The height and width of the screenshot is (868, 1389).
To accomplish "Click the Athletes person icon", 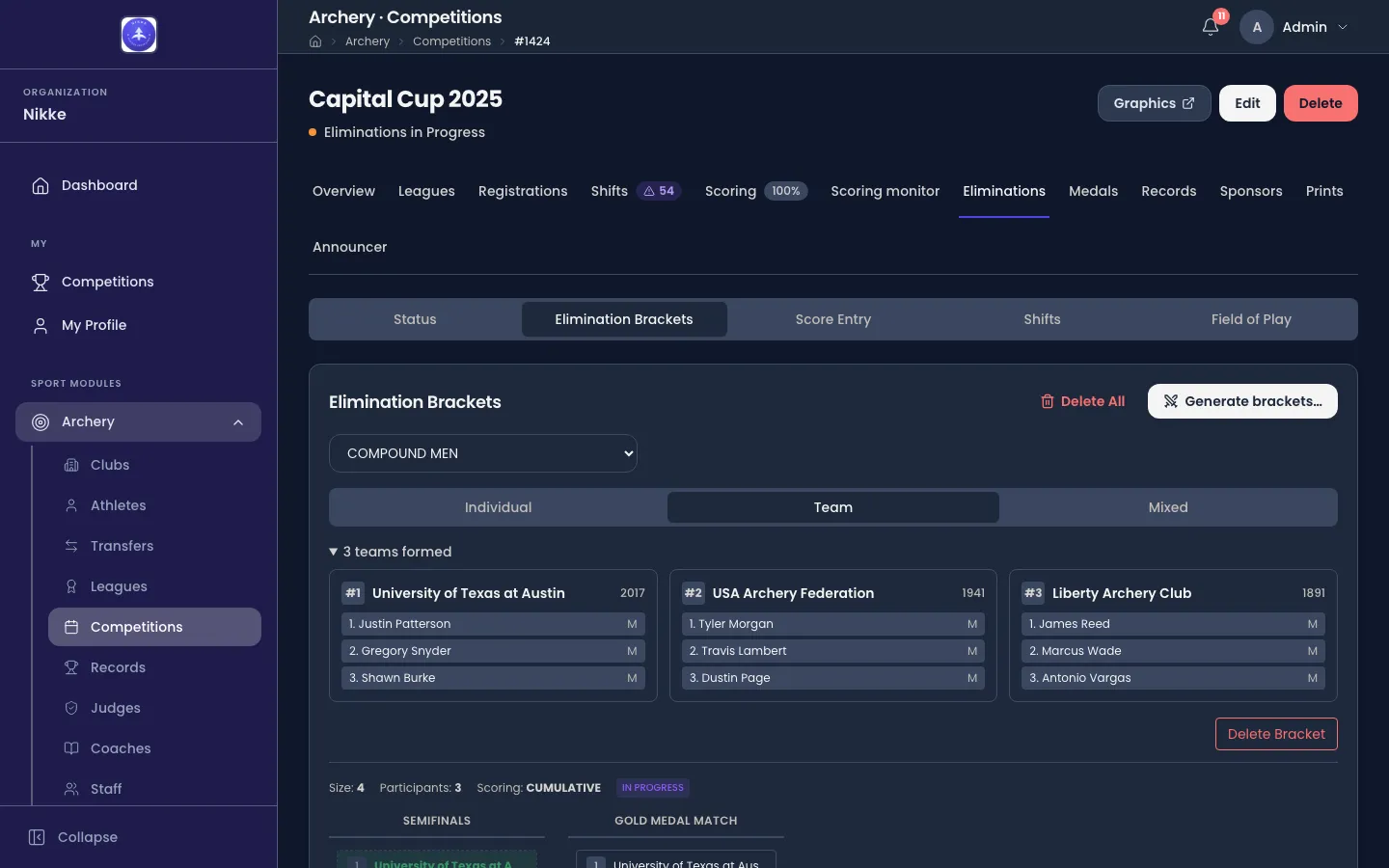I will [x=71, y=505].
